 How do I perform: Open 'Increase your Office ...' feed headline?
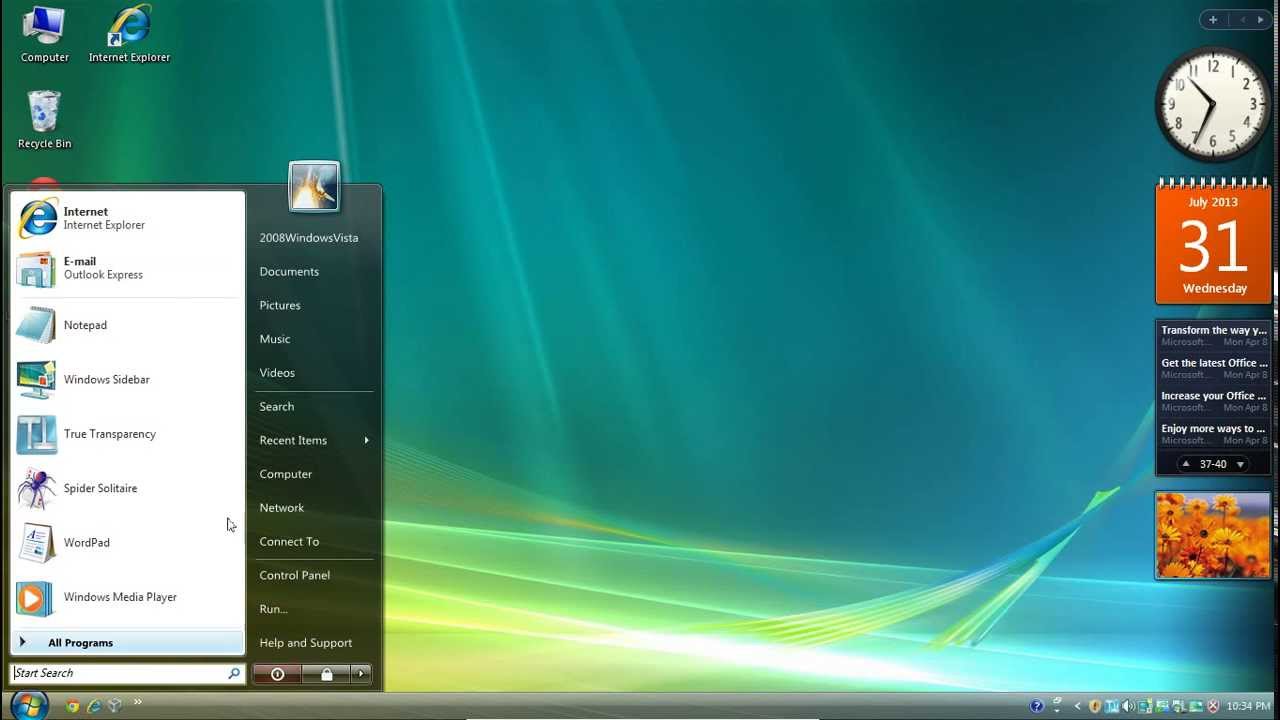(x=1213, y=401)
